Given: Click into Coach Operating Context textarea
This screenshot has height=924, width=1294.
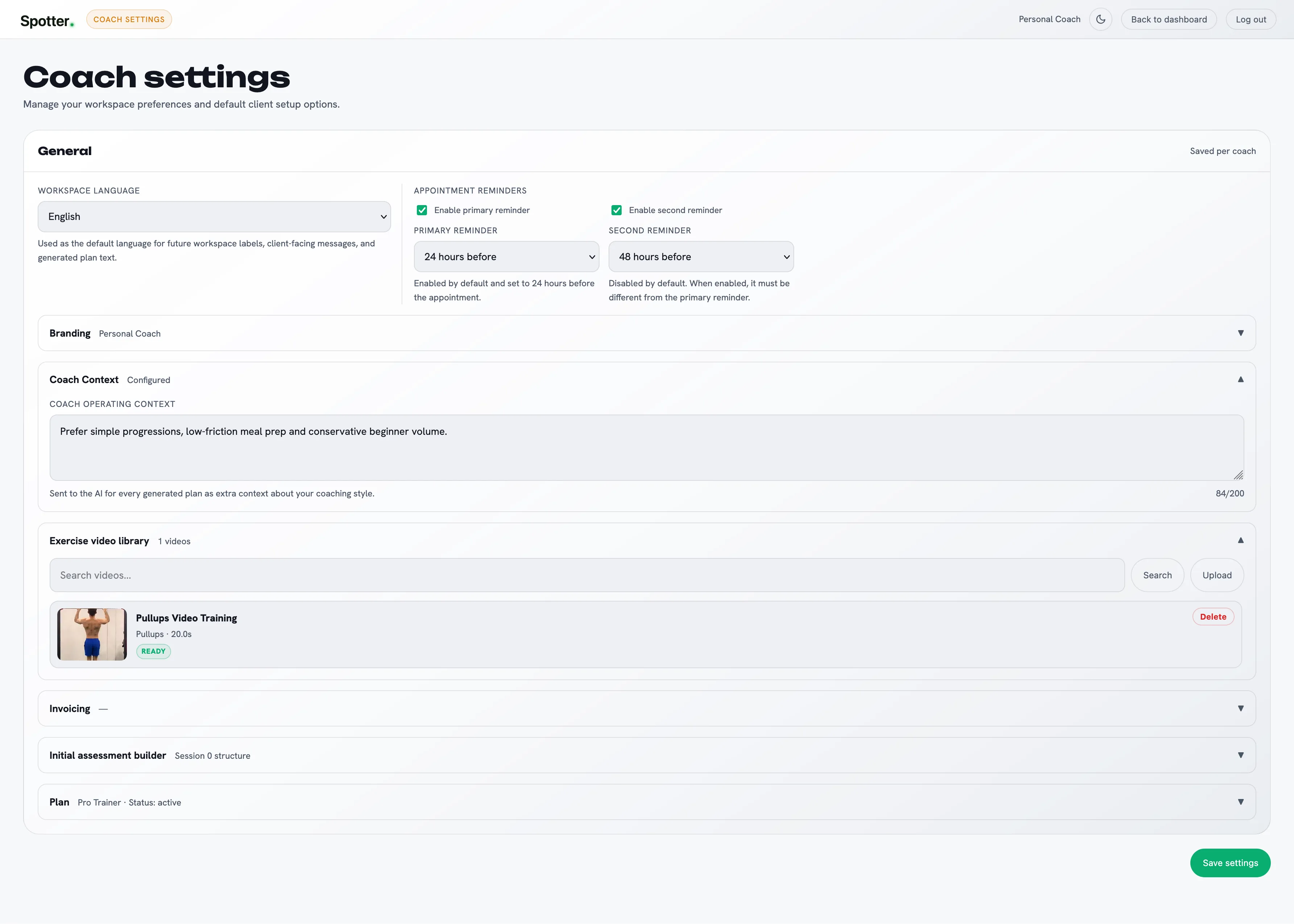Looking at the screenshot, I should [x=646, y=448].
